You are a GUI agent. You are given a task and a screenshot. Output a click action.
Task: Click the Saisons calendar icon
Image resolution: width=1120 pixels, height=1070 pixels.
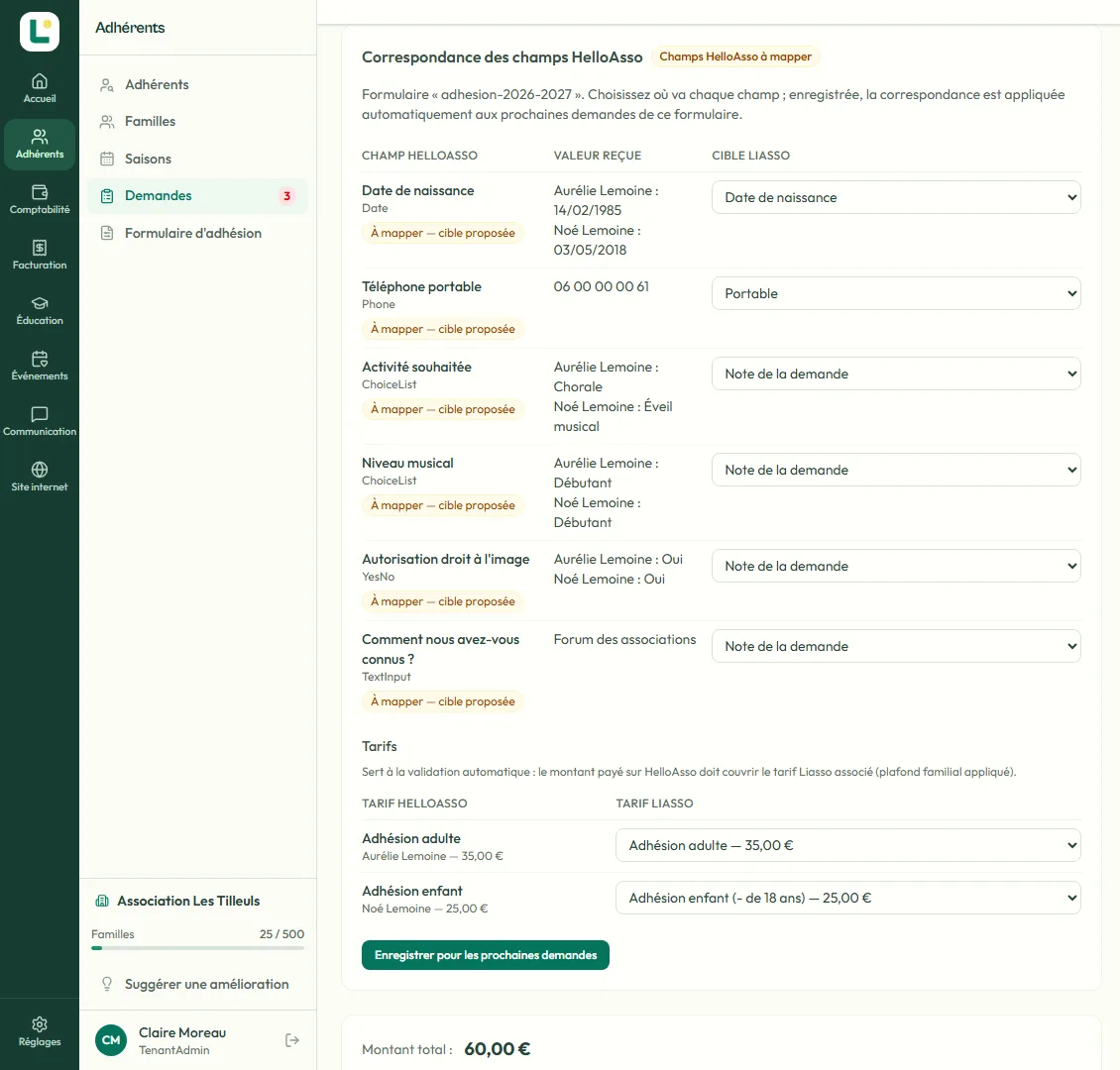(x=107, y=159)
